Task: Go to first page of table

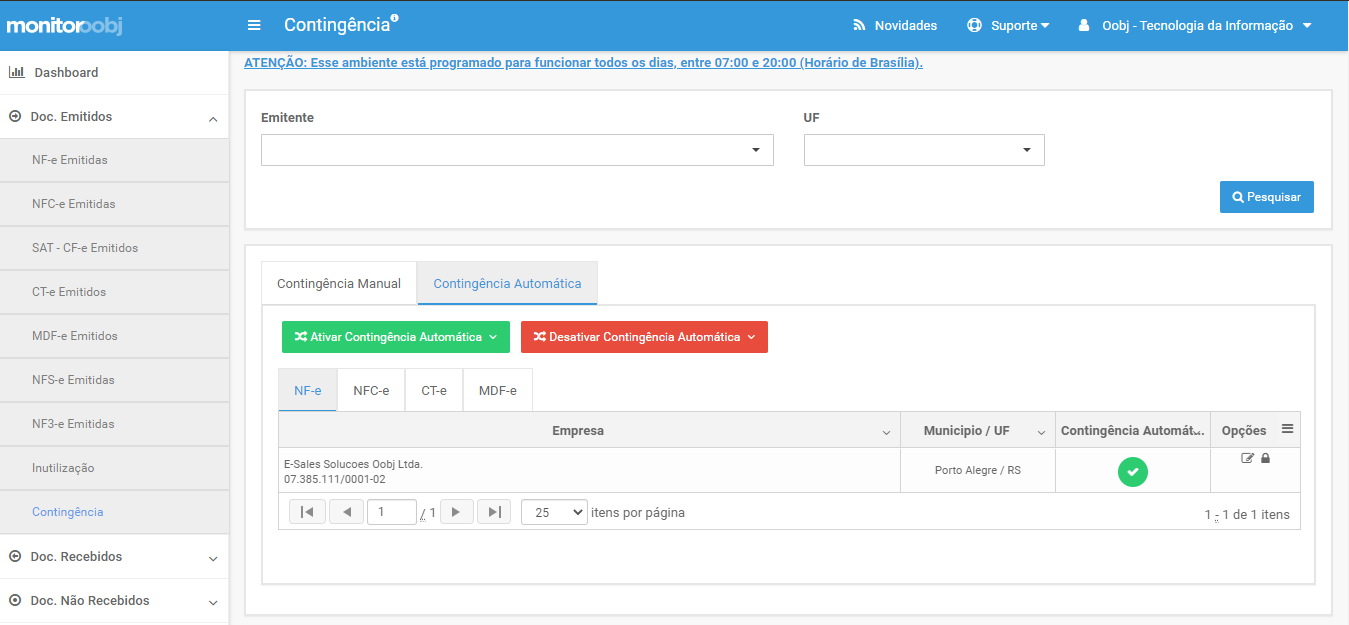Action: pyautogui.click(x=307, y=512)
